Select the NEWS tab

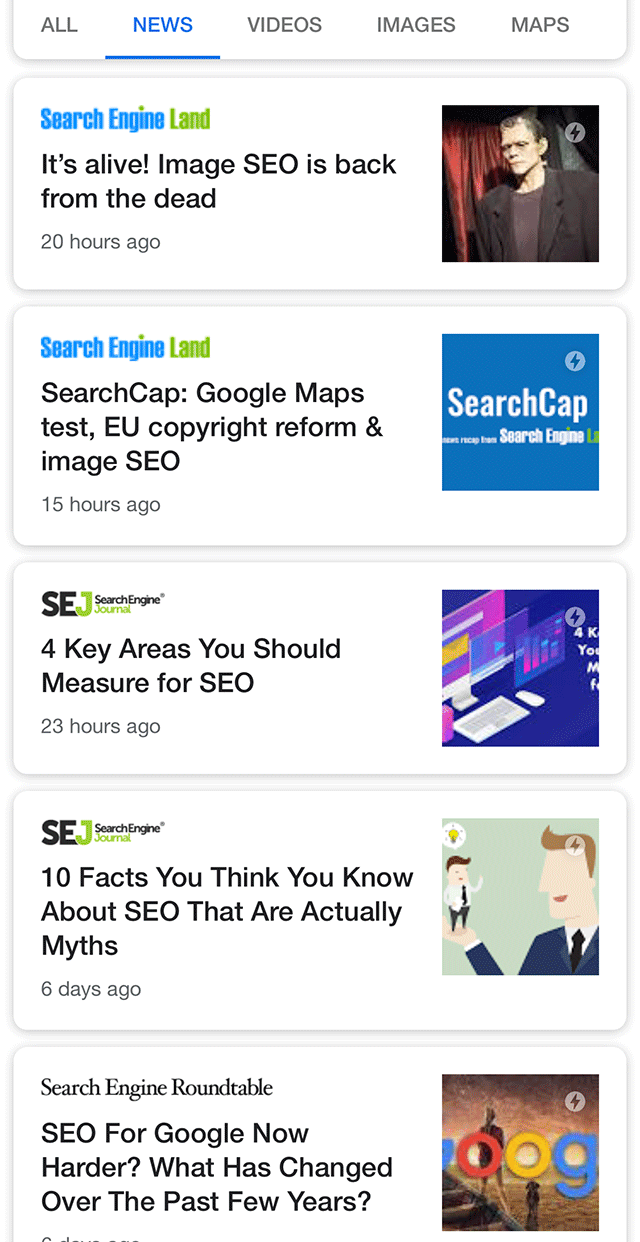[x=162, y=25]
